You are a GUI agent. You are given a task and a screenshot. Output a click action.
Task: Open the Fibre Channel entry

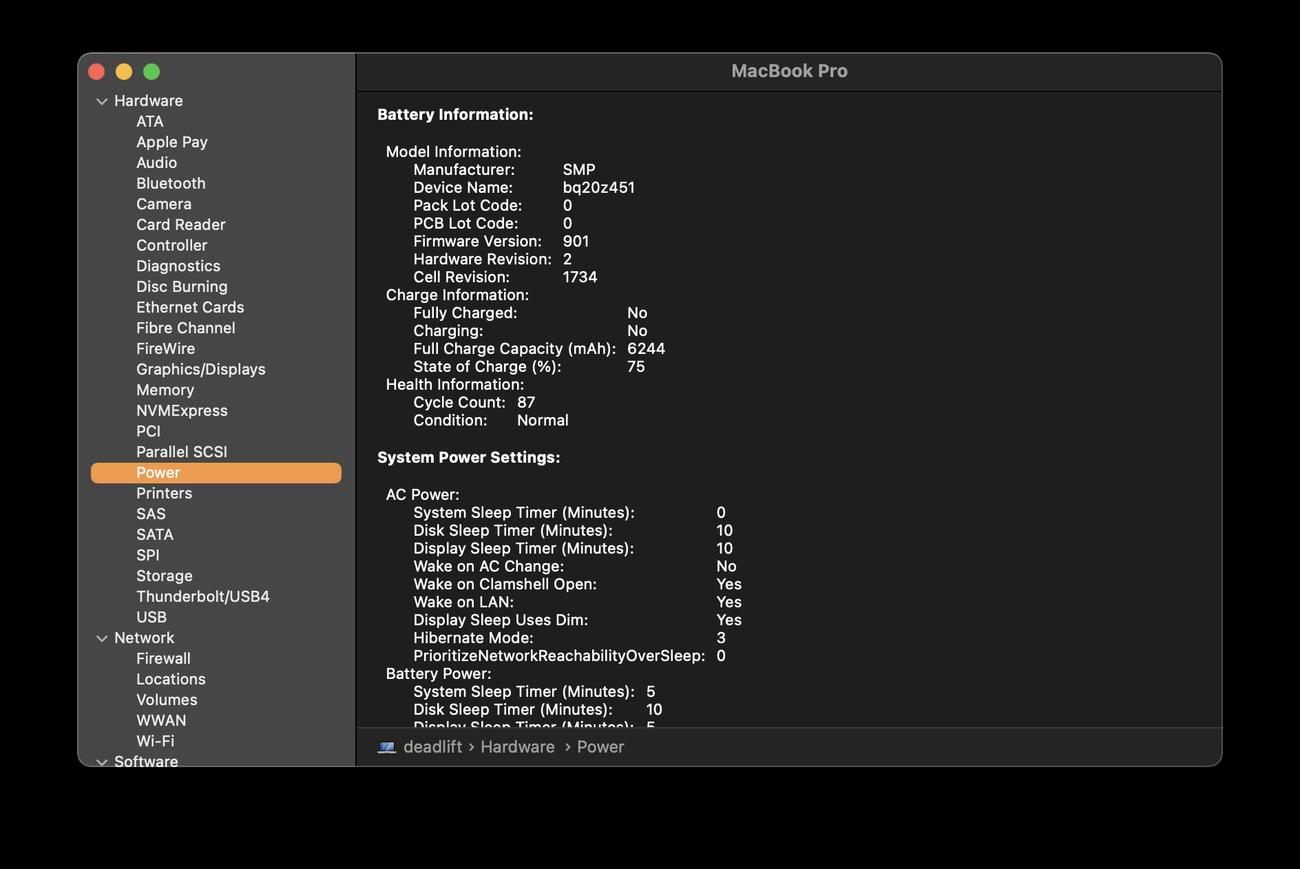coord(186,328)
